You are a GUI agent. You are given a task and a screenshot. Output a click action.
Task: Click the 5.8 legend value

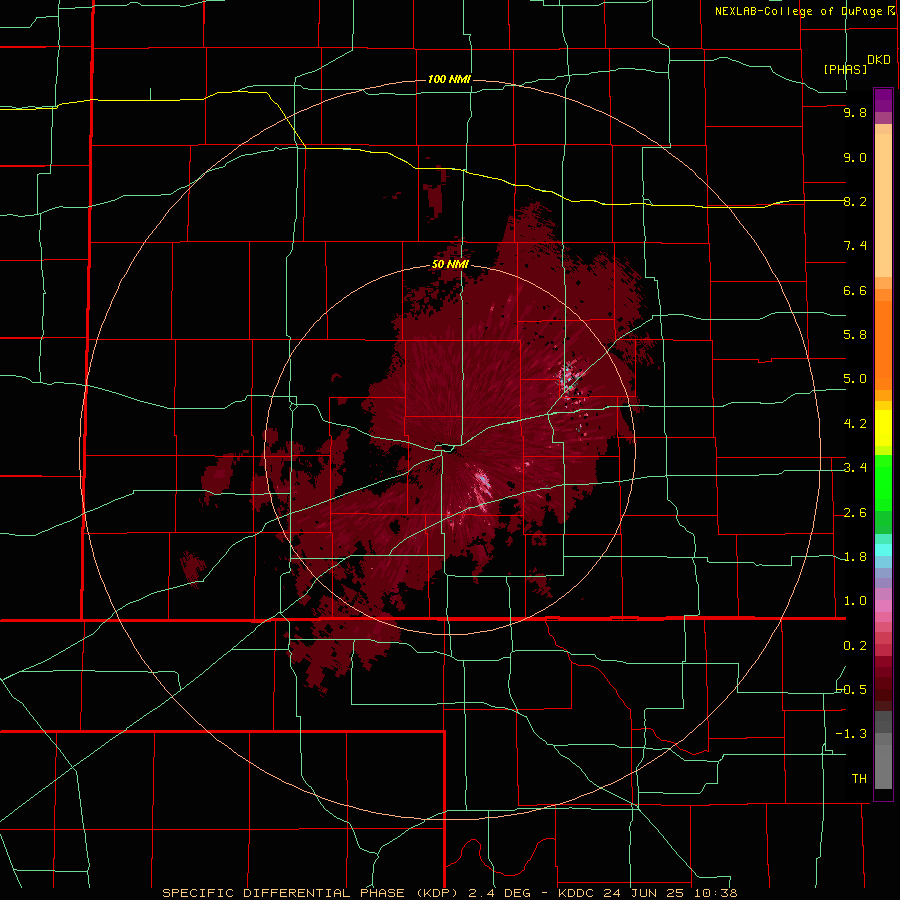tap(855, 335)
